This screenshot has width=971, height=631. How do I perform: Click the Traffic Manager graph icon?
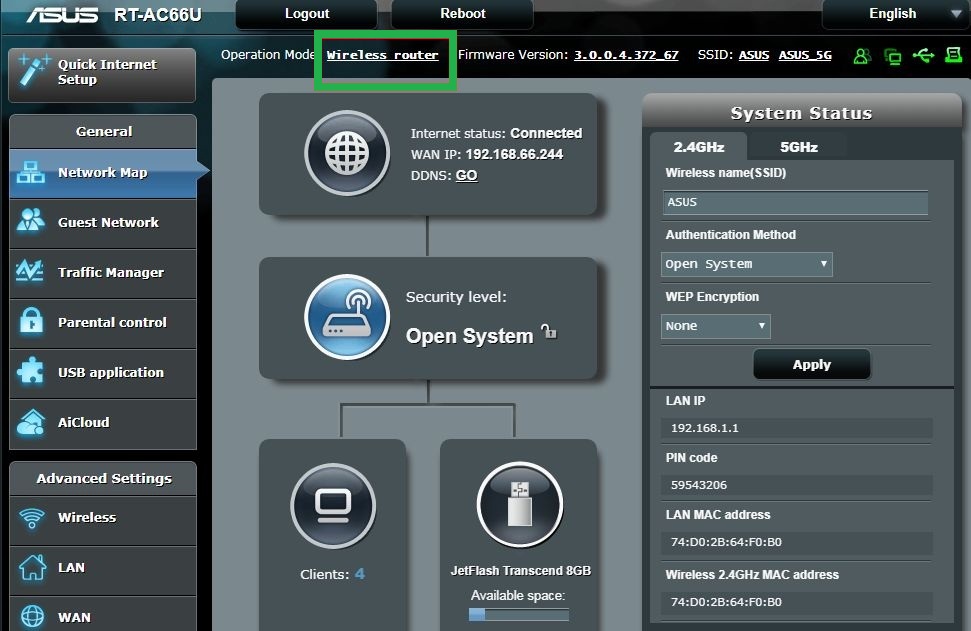(30, 271)
